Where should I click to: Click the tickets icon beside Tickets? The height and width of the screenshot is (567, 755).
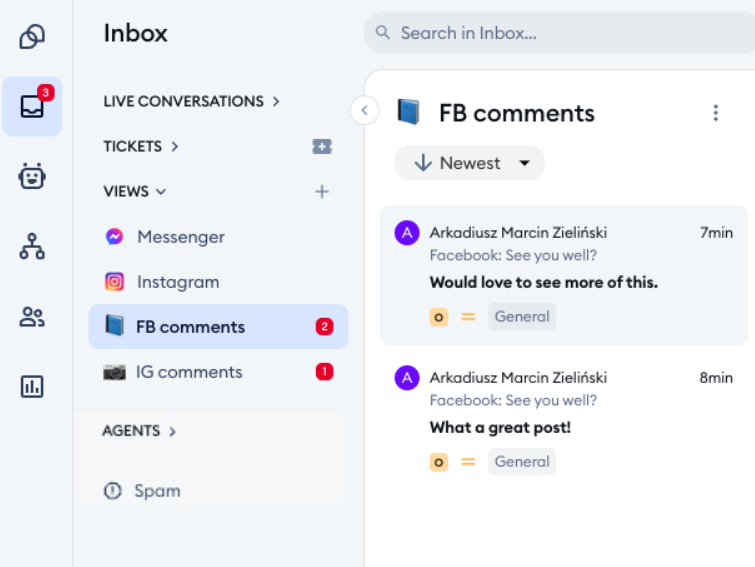click(321, 146)
